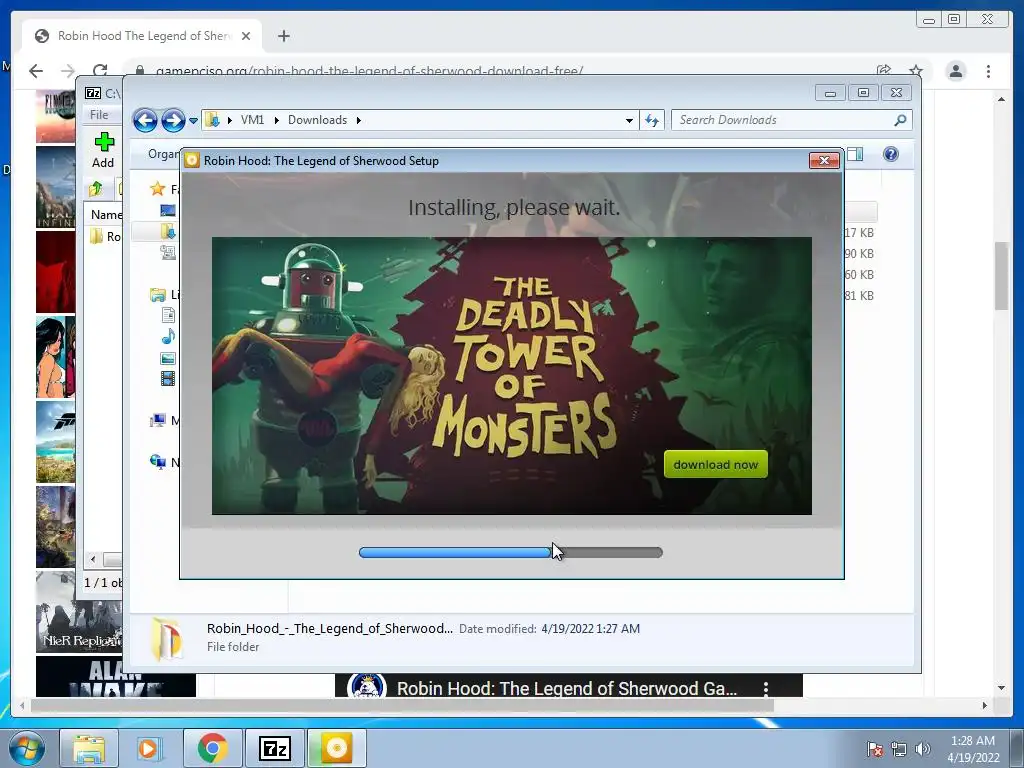Select Downloads in Explorer address breadcrumb
Image resolution: width=1024 pixels, height=768 pixels.
pyautogui.click(x=317, y=120)
